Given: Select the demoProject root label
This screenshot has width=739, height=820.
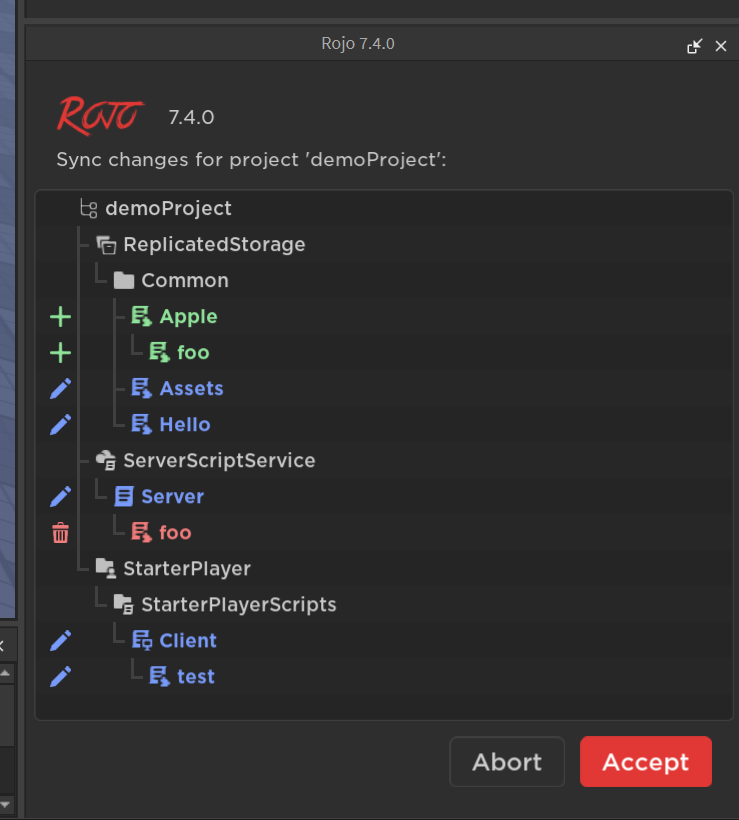Looking at the screenshot, I should (x=168, y=209).
